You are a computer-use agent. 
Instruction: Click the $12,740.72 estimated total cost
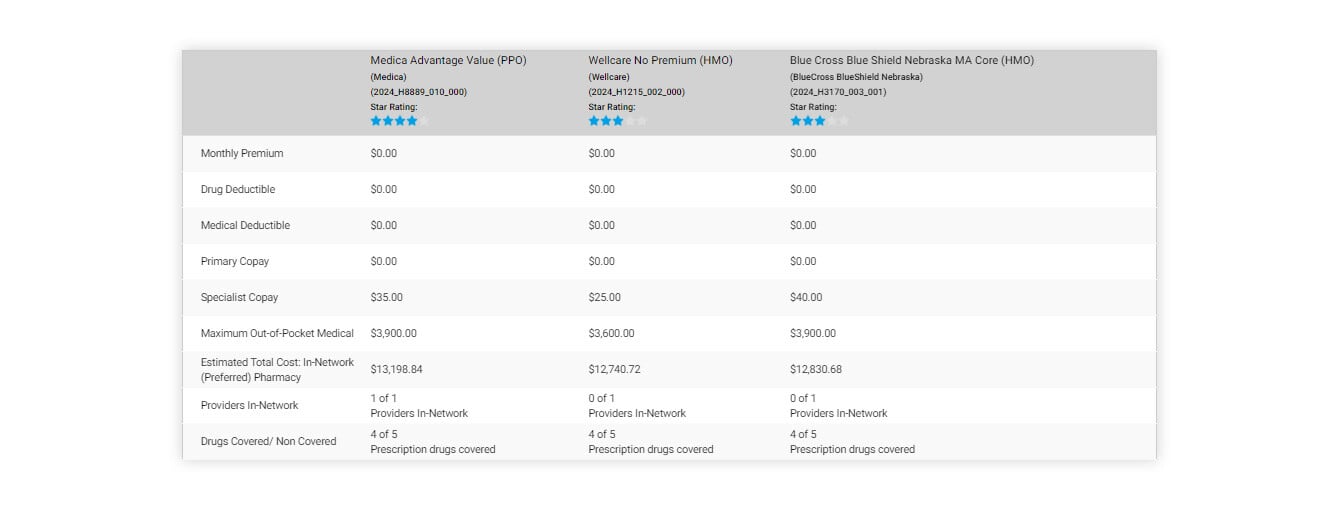(x=615, y=369)
